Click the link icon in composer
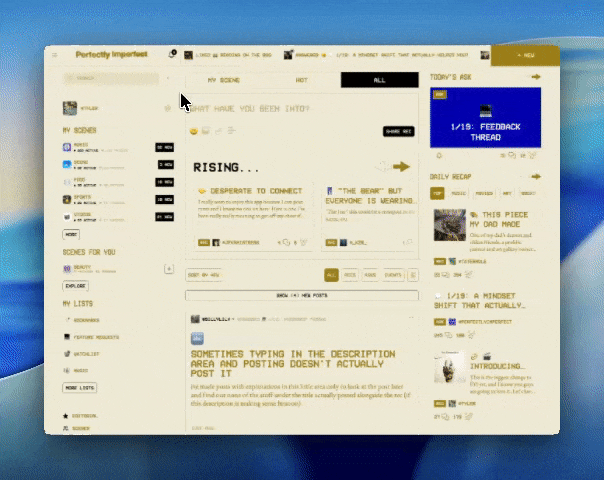Viewport: 604px width, 480px height. click(218, 131)
